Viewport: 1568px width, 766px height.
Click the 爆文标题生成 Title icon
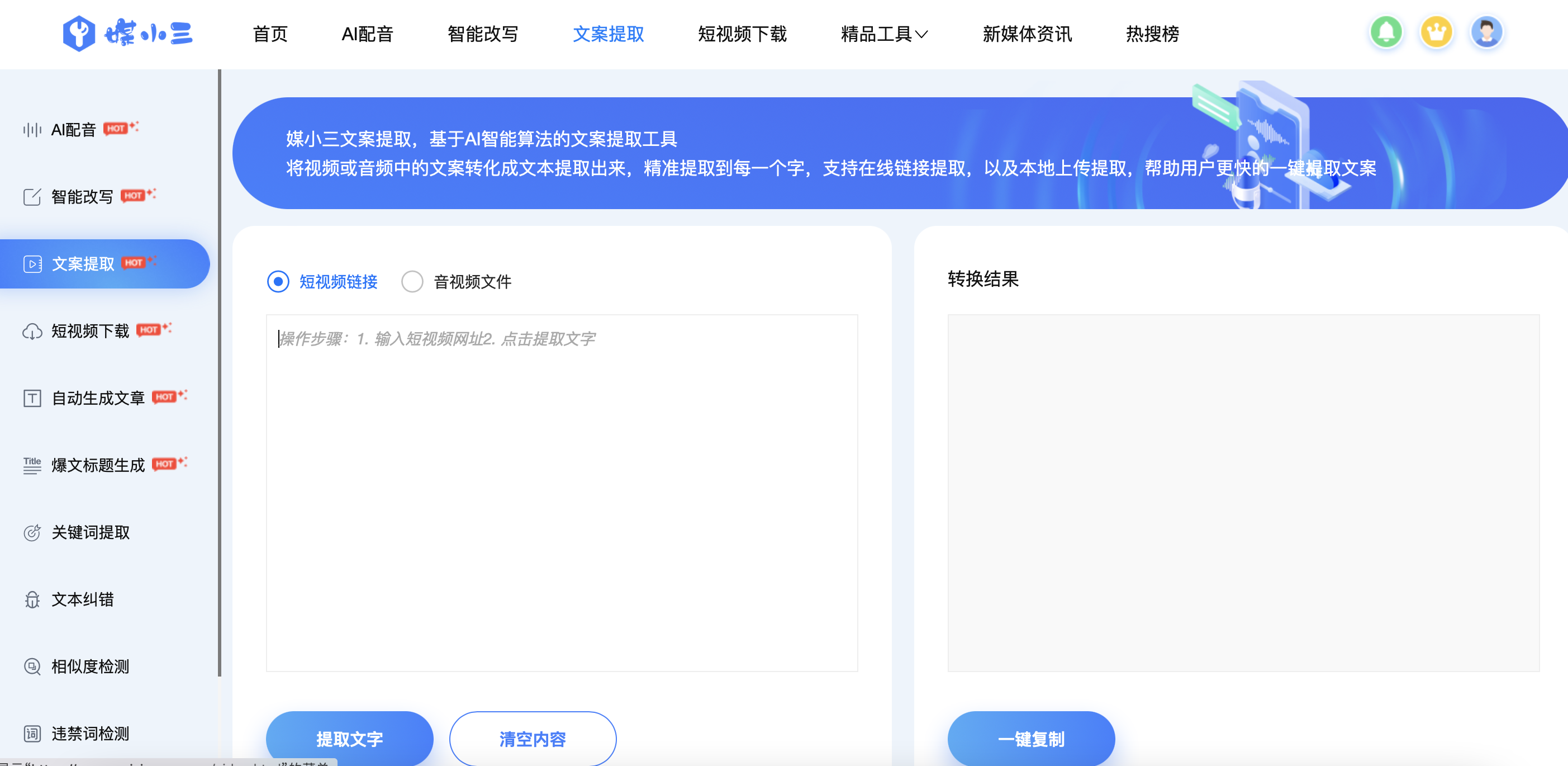[32, 465]
